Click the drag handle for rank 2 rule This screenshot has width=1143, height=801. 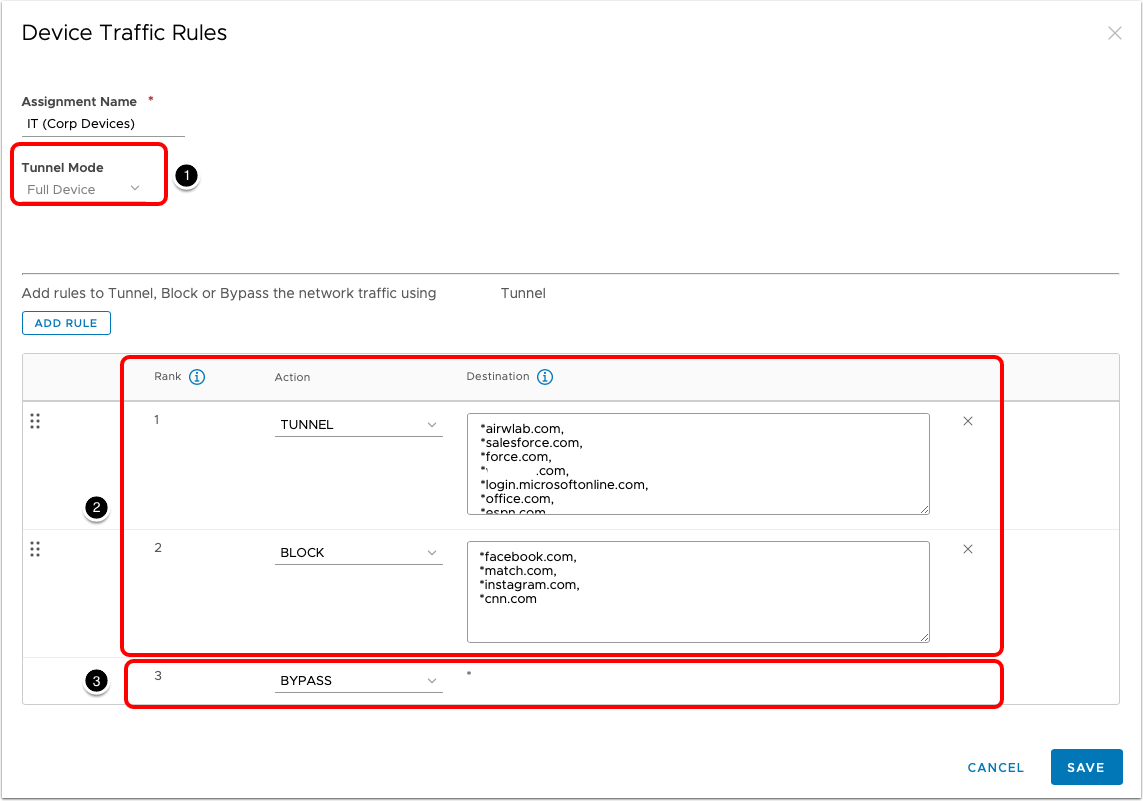click(35, 549)
